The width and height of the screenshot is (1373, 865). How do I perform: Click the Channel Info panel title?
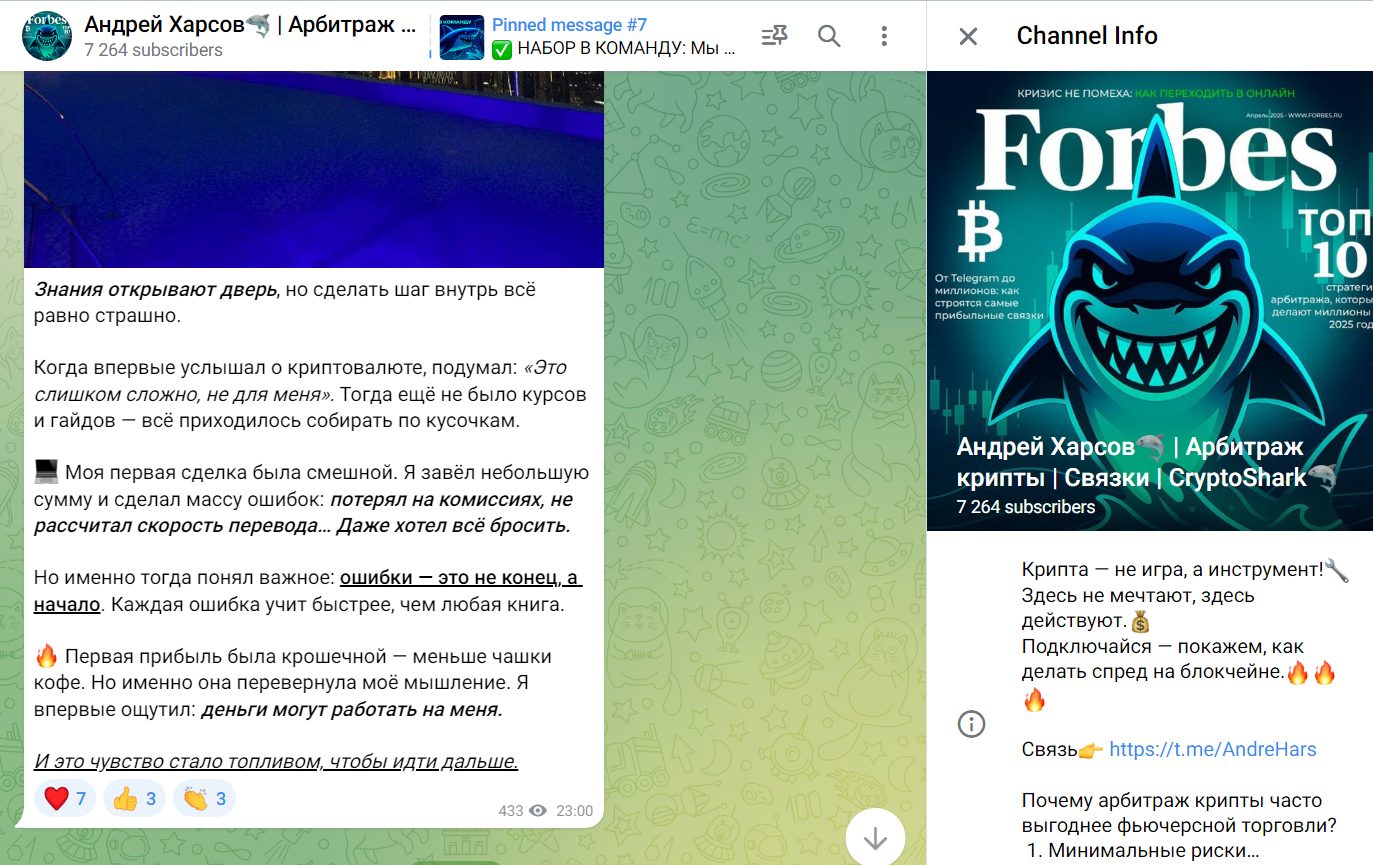(x=1087, y=36)
